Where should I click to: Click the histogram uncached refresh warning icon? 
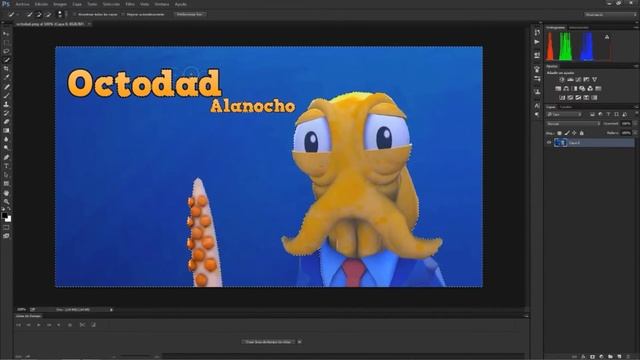point(607,37)
